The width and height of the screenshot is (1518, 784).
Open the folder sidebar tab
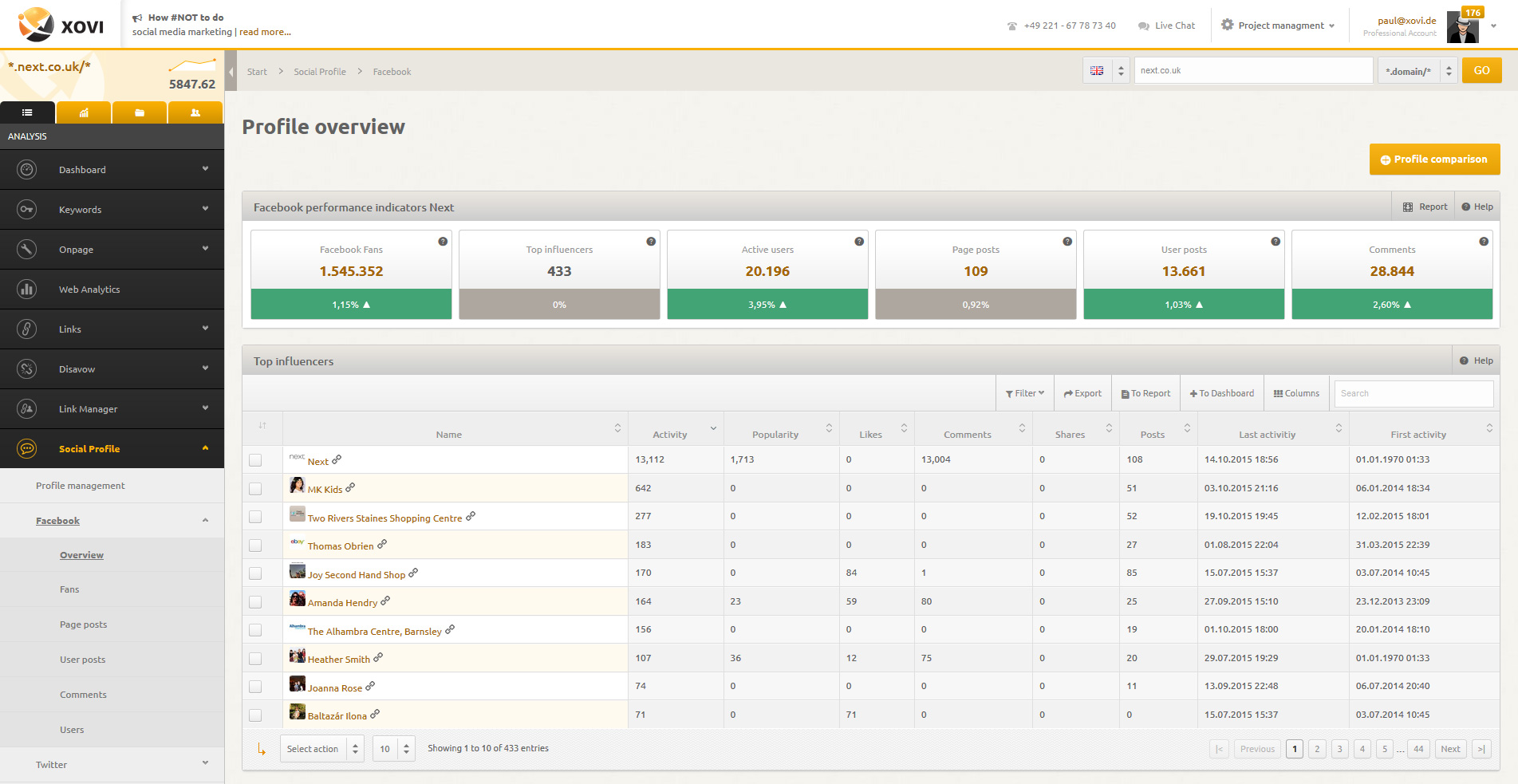(140, 112)
